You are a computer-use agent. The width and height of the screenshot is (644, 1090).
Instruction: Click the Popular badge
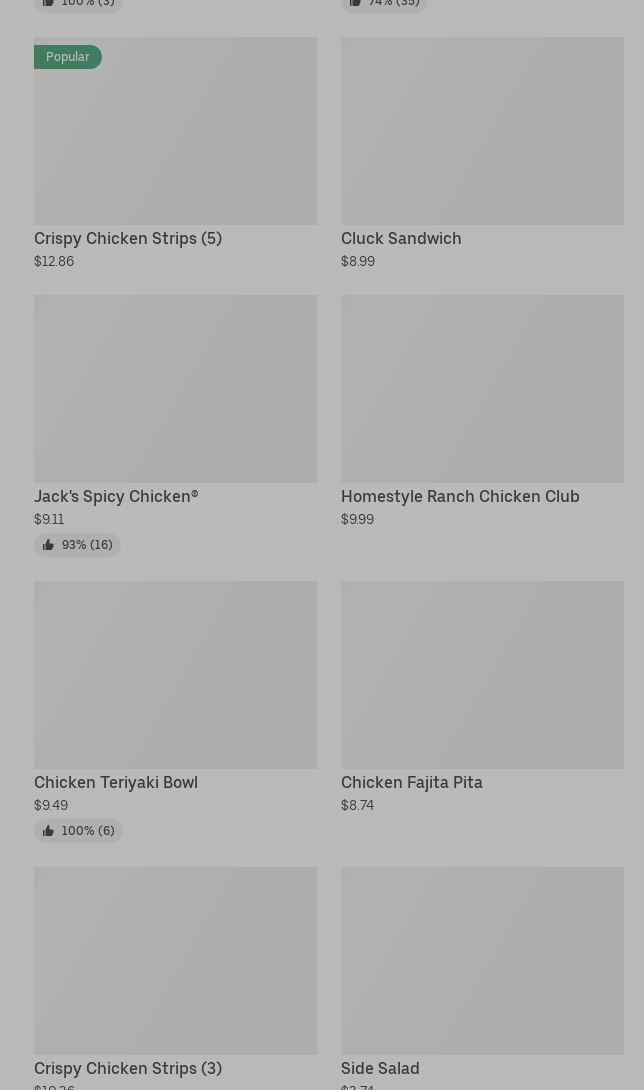click(68, 57)
